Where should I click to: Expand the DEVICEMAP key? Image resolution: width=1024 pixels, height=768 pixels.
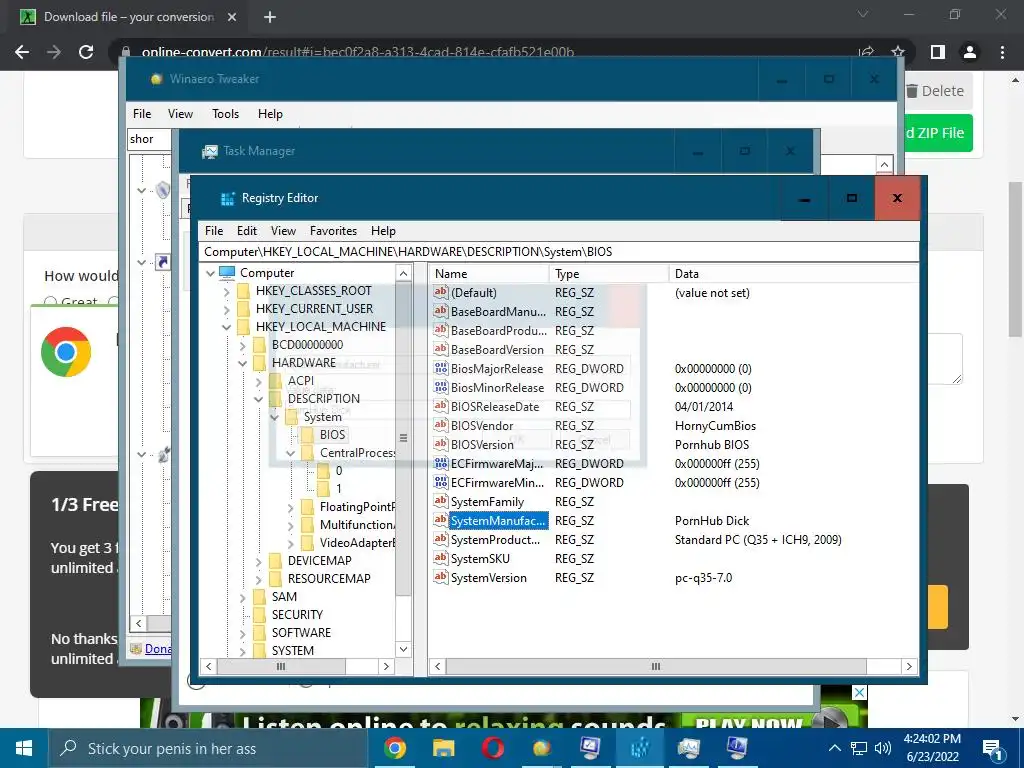259,561
